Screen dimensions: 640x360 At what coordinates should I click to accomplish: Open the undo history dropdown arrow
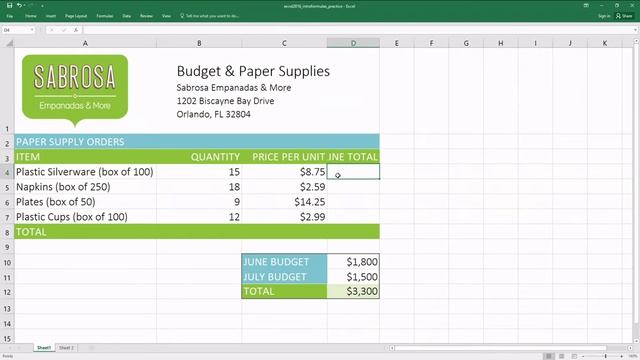coord(24,6)
